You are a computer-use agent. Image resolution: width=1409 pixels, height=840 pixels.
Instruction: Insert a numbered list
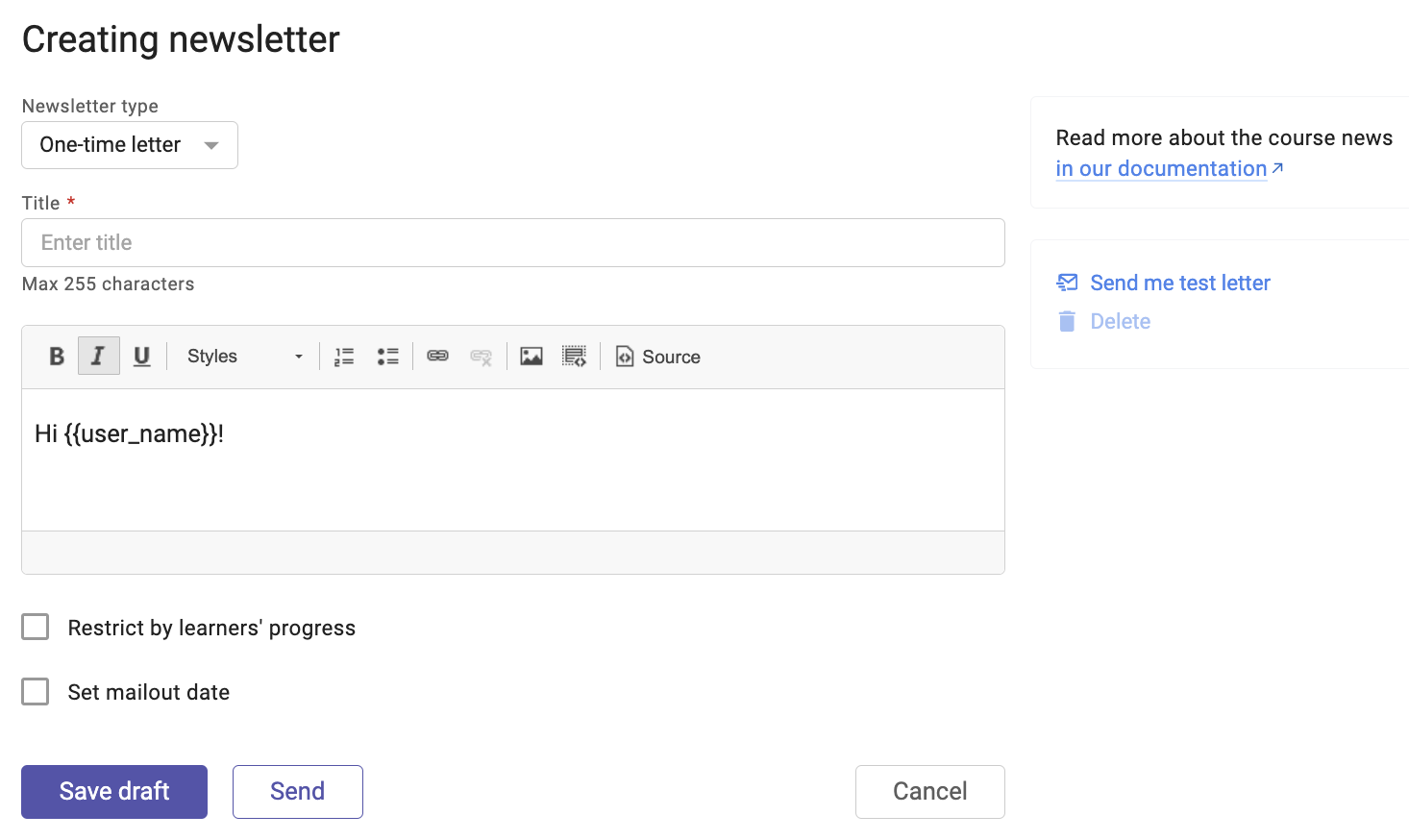pyautogui.click(x=344, y=357)
